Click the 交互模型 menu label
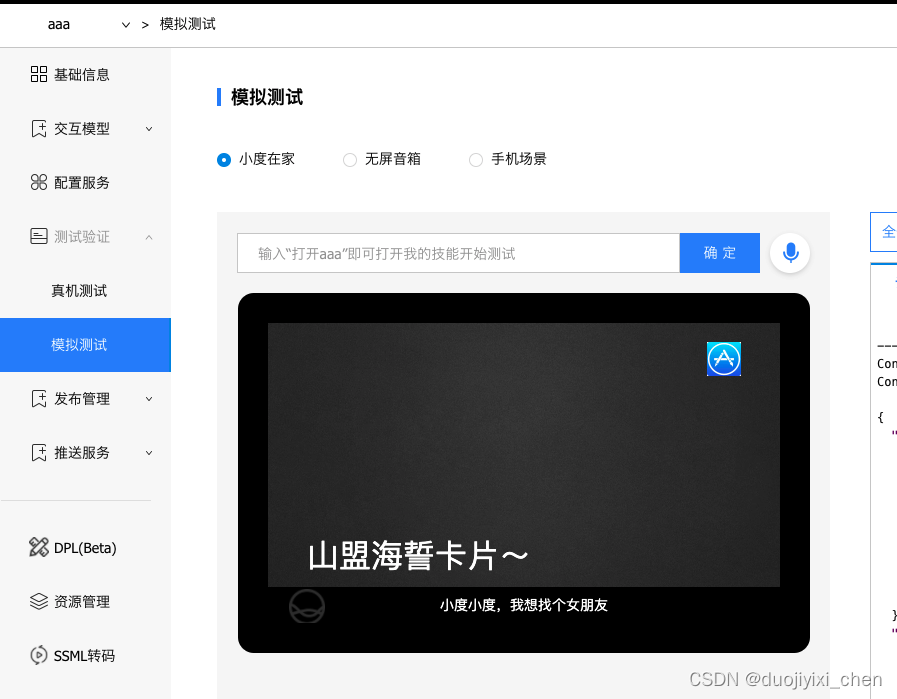 [82, 129]
